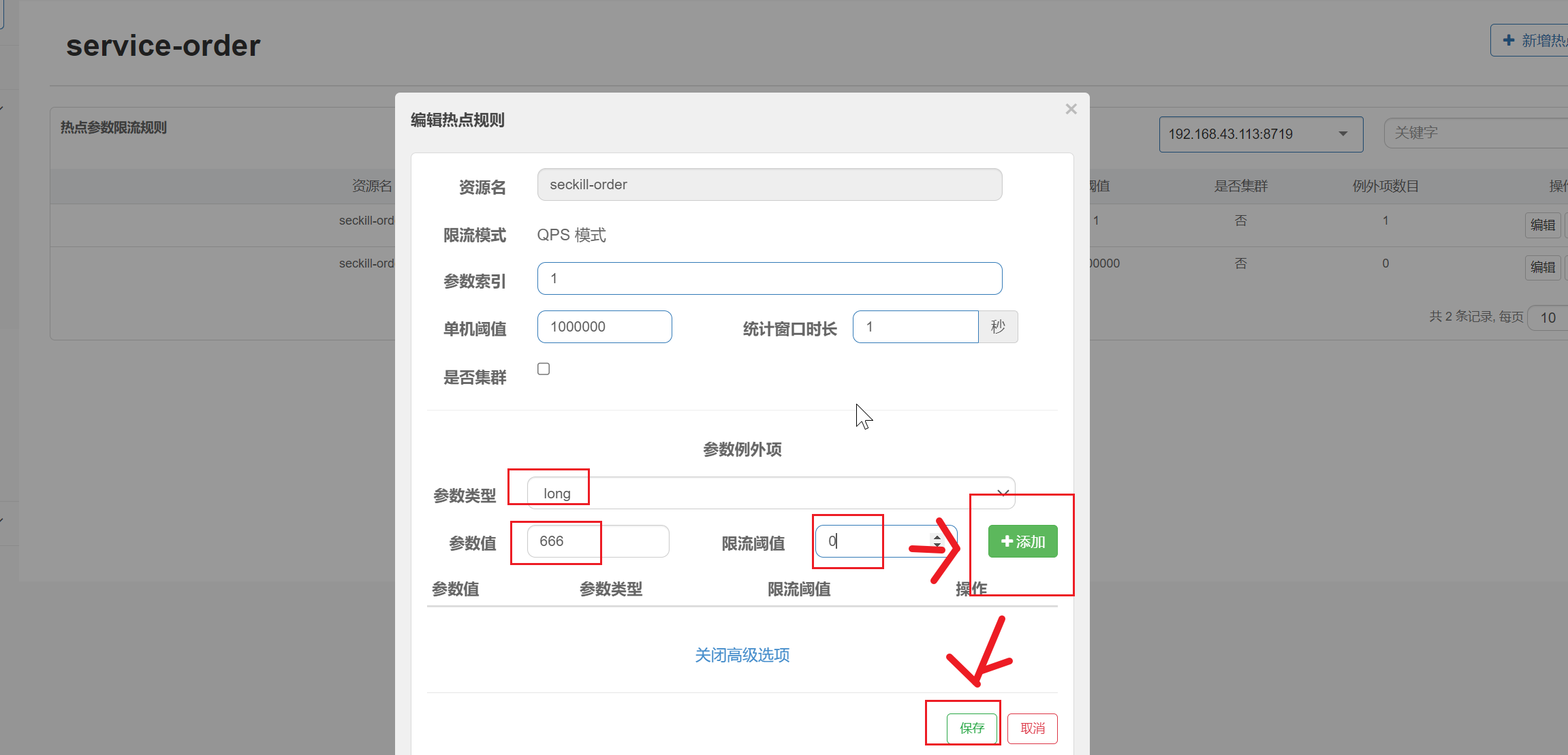This screenshot has height=755, width=1568.
Task: Click the 单机阈值 input box
Action: pos(604,327)
